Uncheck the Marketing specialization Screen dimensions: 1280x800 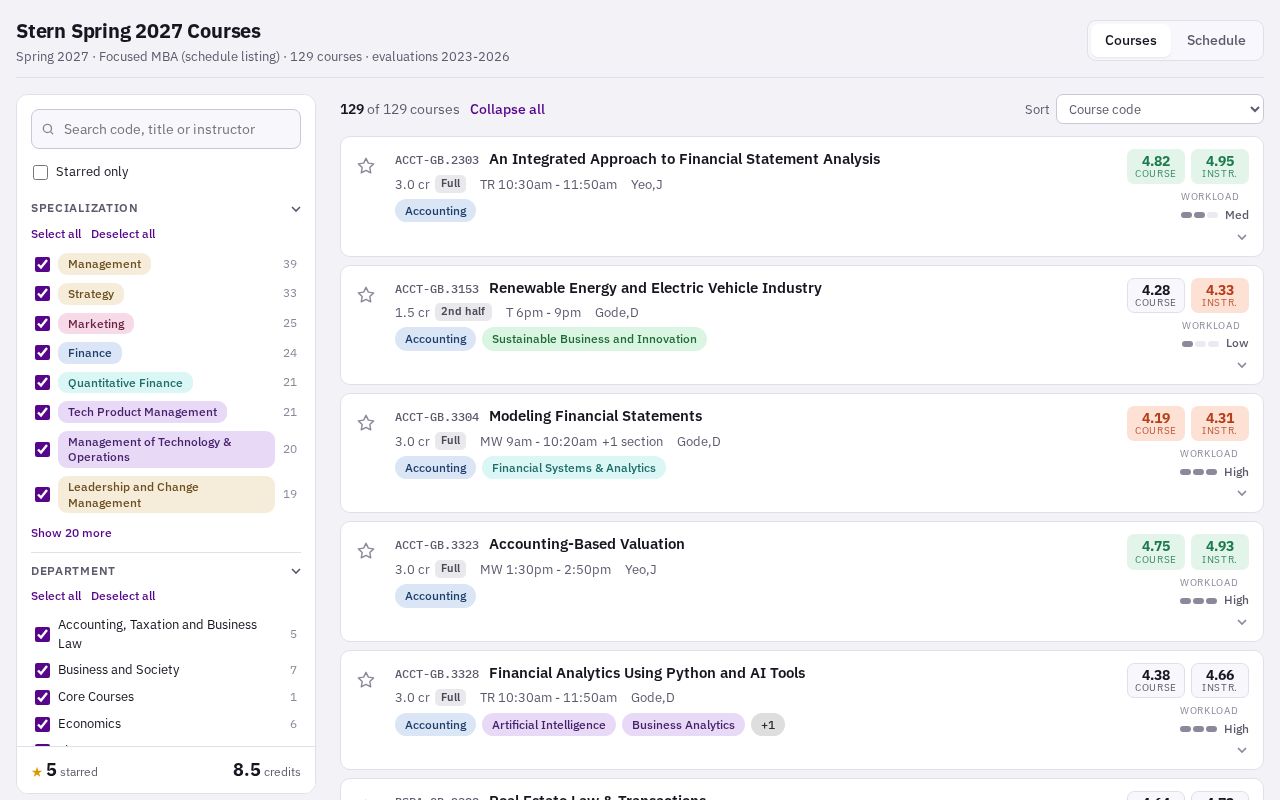42,323
